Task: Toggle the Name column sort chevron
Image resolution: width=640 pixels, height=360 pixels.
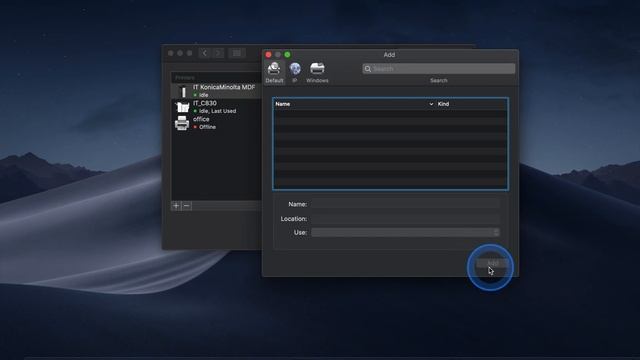Action: [x=431, y=104]
